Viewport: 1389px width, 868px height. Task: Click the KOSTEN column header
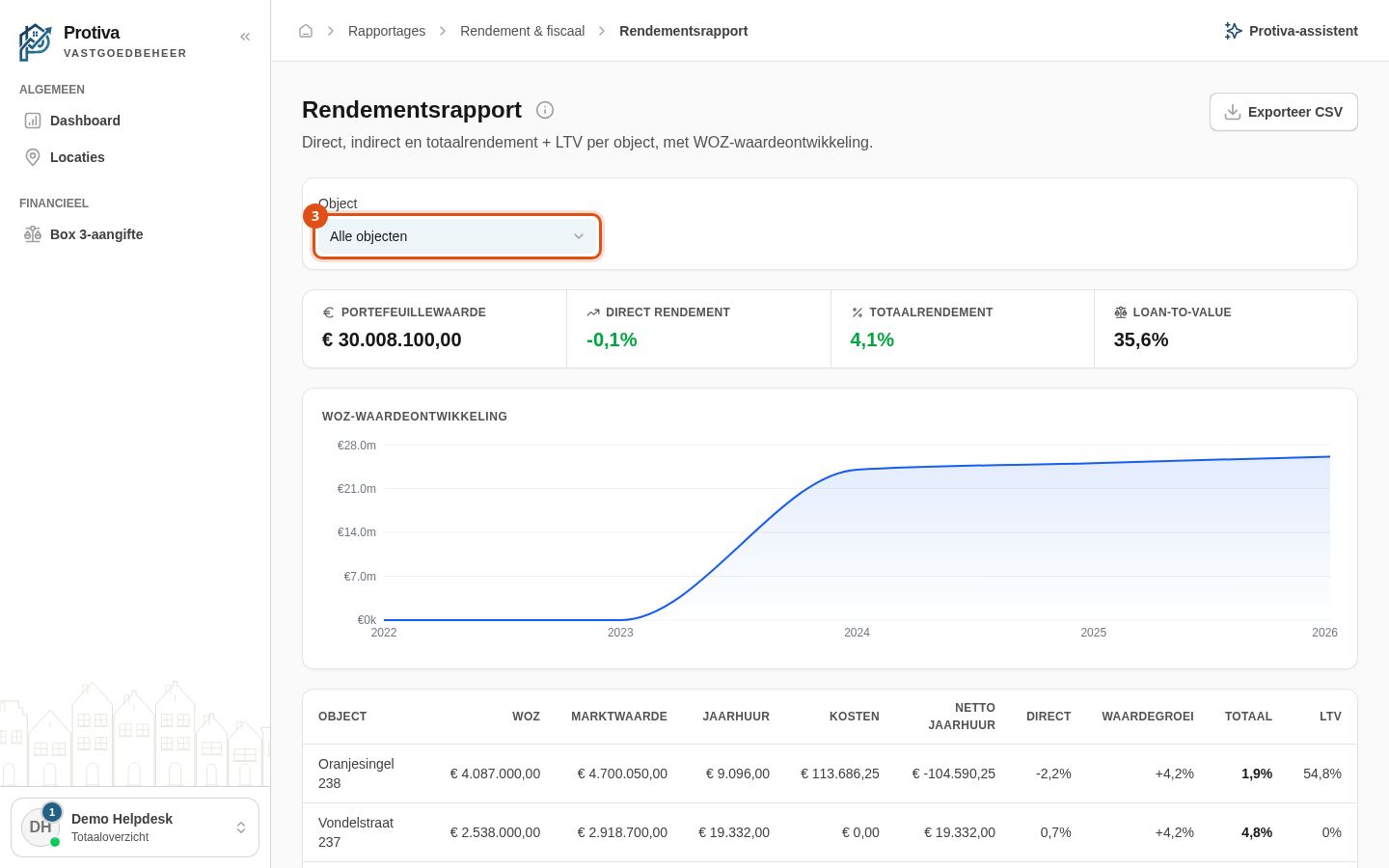(x=855, y=717)
